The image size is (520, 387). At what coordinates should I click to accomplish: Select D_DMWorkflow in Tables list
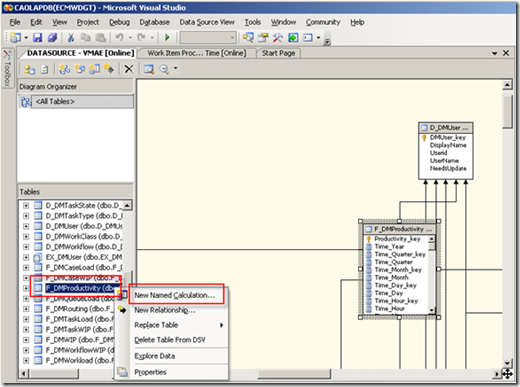[x=84, y=247]
